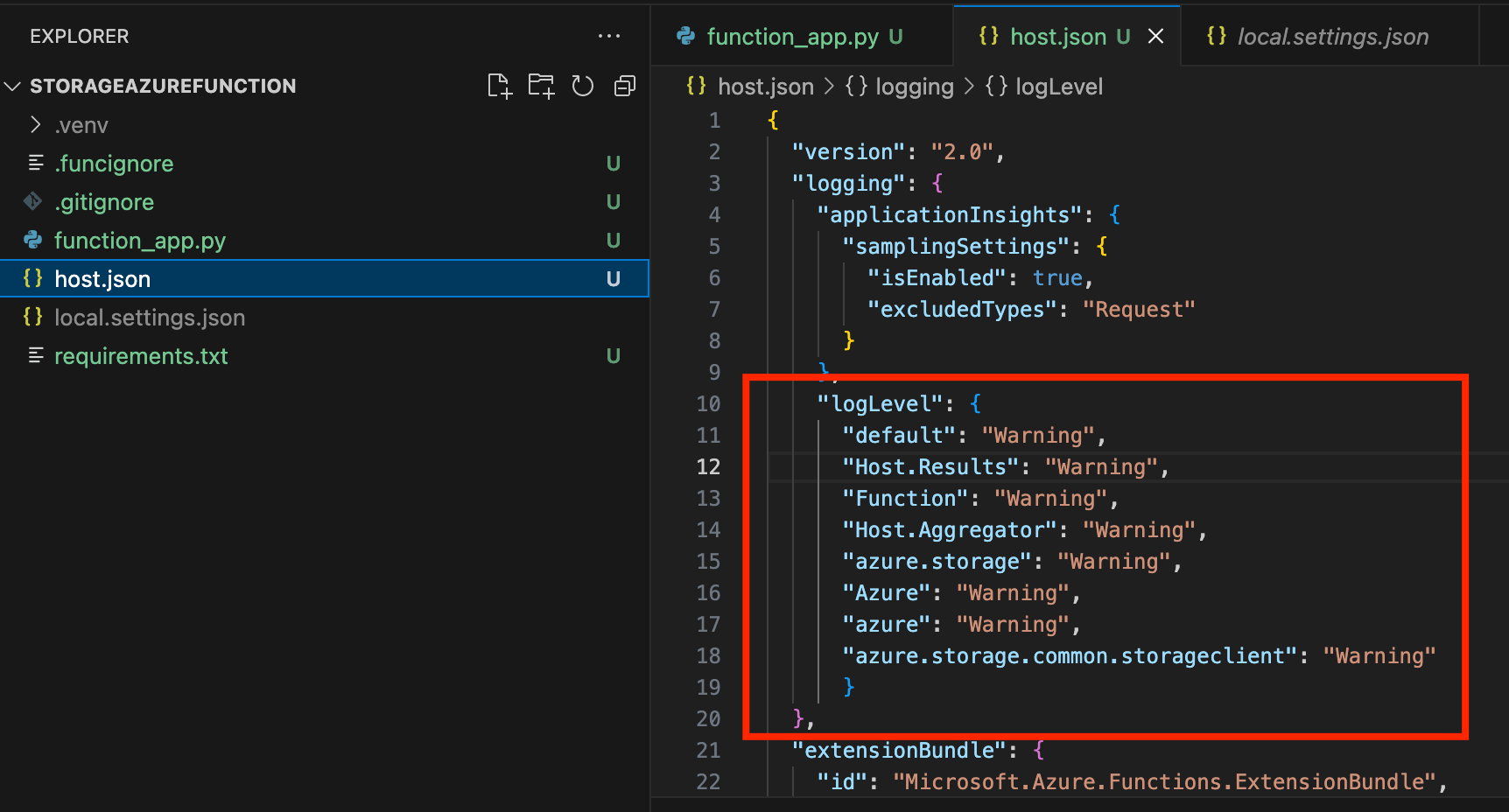Click "azure.storage.common.storageclient" on line 18

pos(1070,655)
